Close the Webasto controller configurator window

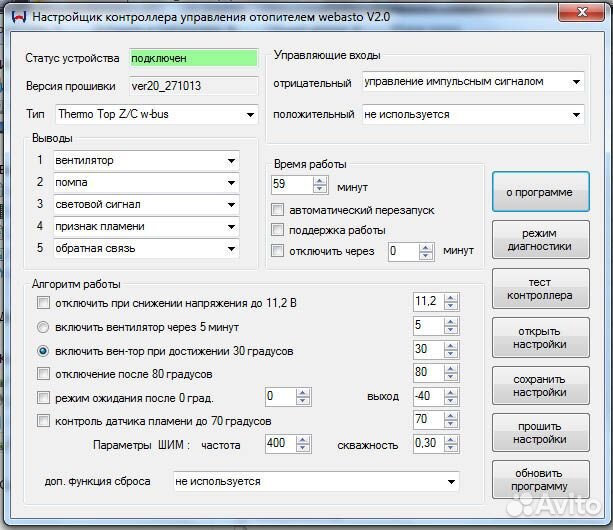pos(581,13)
